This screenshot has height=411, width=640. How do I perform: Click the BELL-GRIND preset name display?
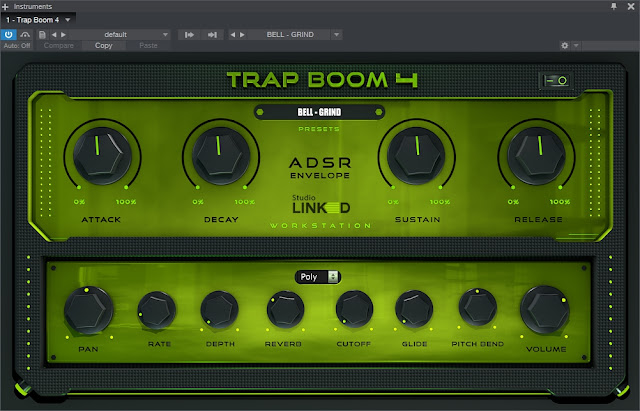click(x=319, y=112)
